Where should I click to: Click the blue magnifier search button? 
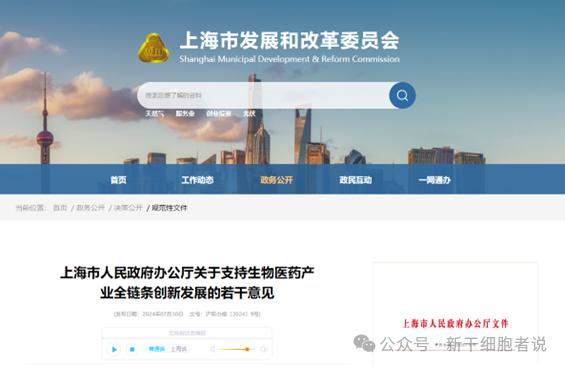402,95
